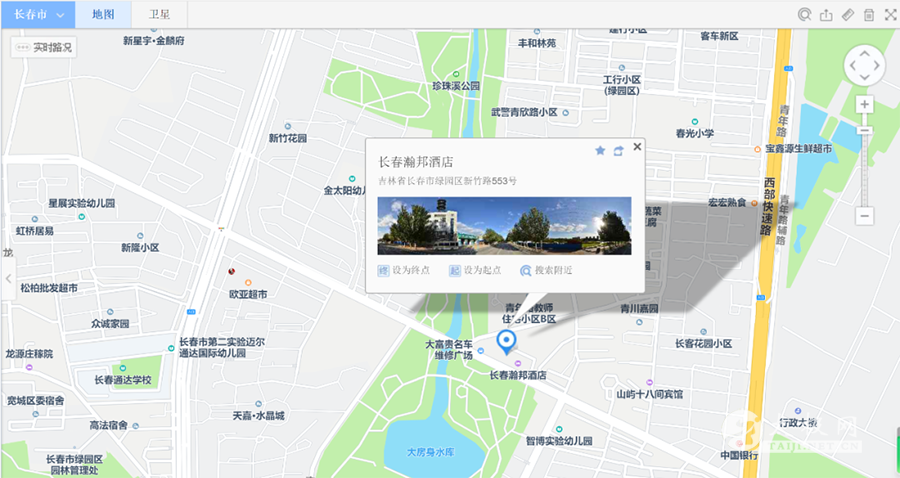
Task: Click the trash clear icon in toolbar
Action: [x=869, y=15]
